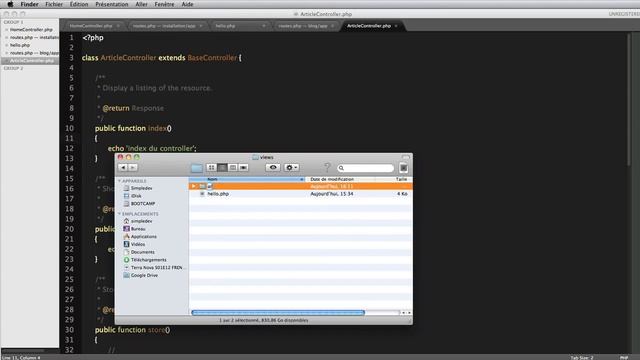640x360 pixels.
Task: Switch Finder to Cover Flow view
Action: pyautogui.click(x=244, y=167)
